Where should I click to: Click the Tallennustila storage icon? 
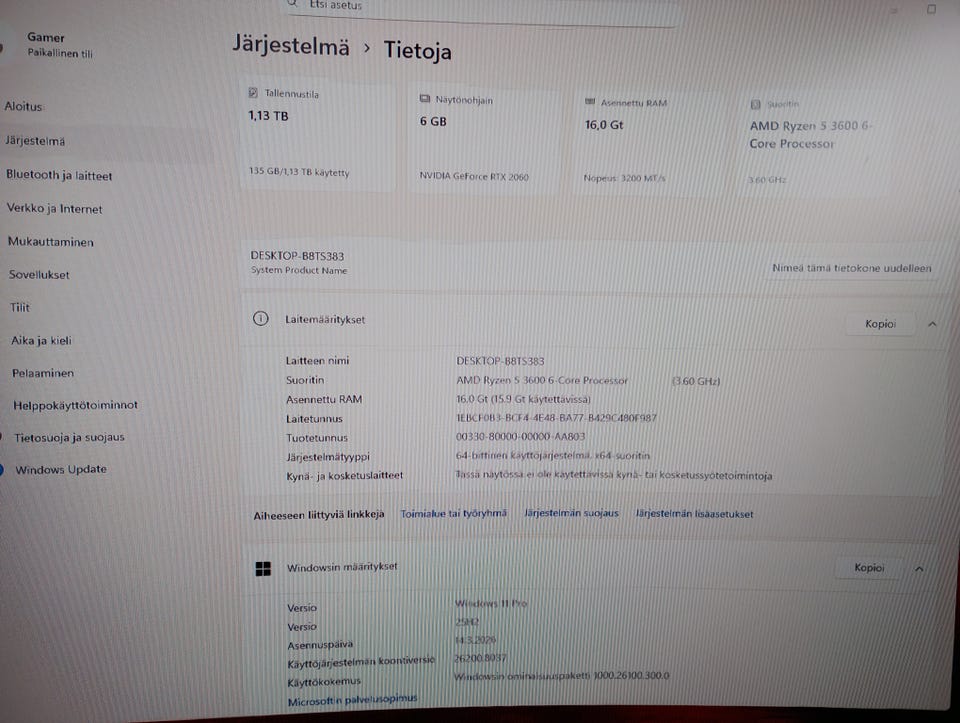(253, 93)
